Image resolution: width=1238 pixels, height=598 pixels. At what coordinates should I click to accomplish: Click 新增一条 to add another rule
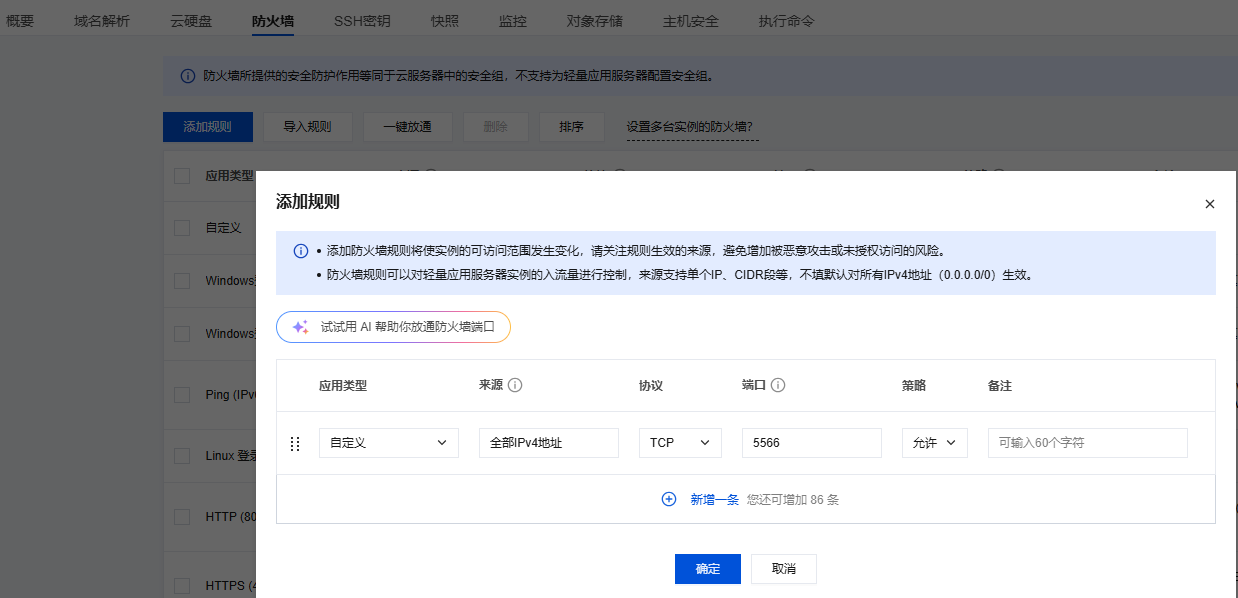[714, 499]
